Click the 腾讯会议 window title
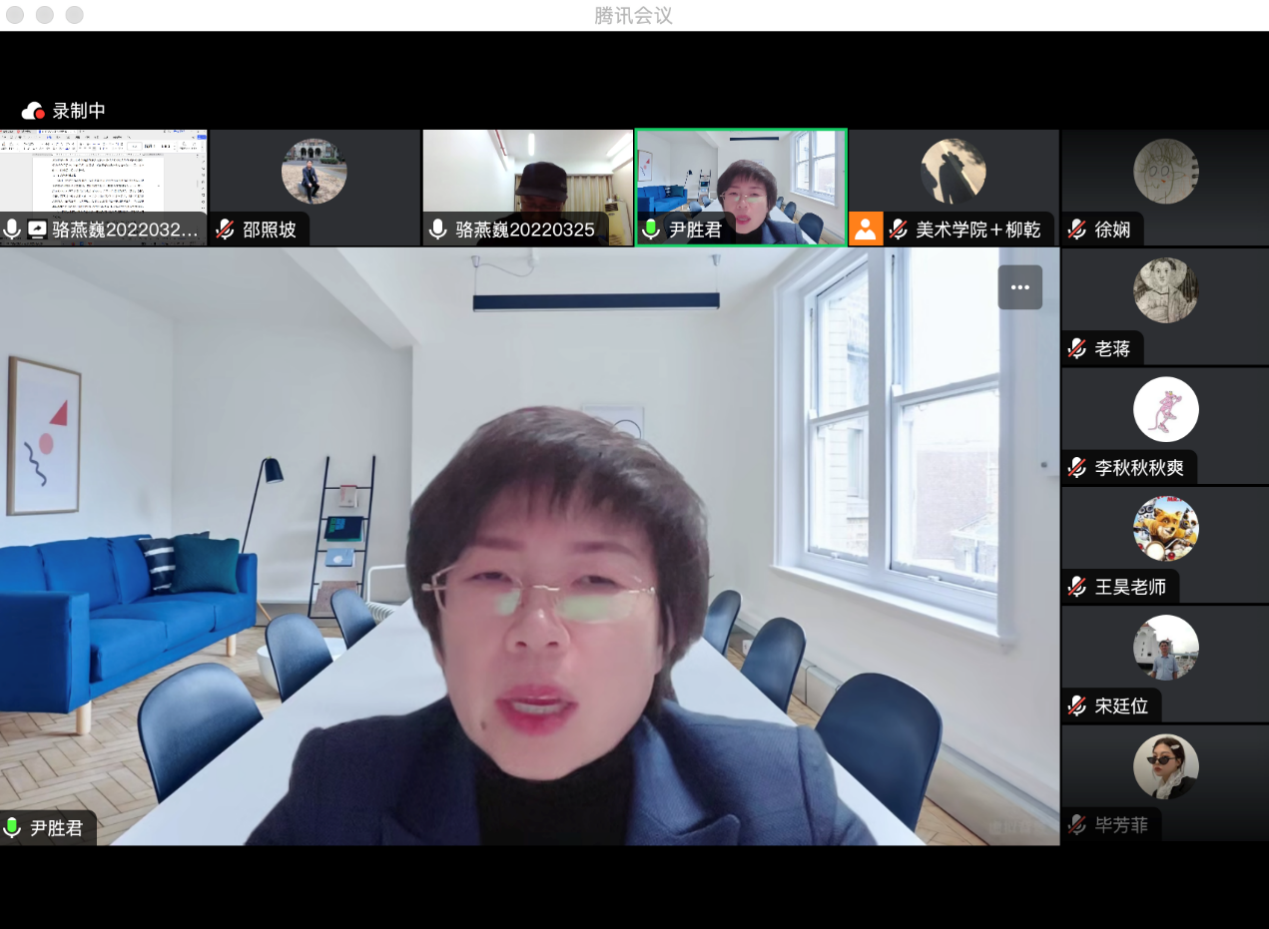Image resolution: width=1269 pixels, height=929 pixels. tap(633, 16)
